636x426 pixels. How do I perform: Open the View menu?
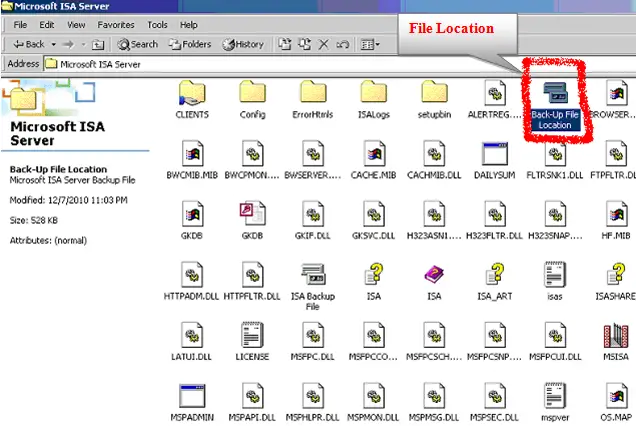click(76, 25)
